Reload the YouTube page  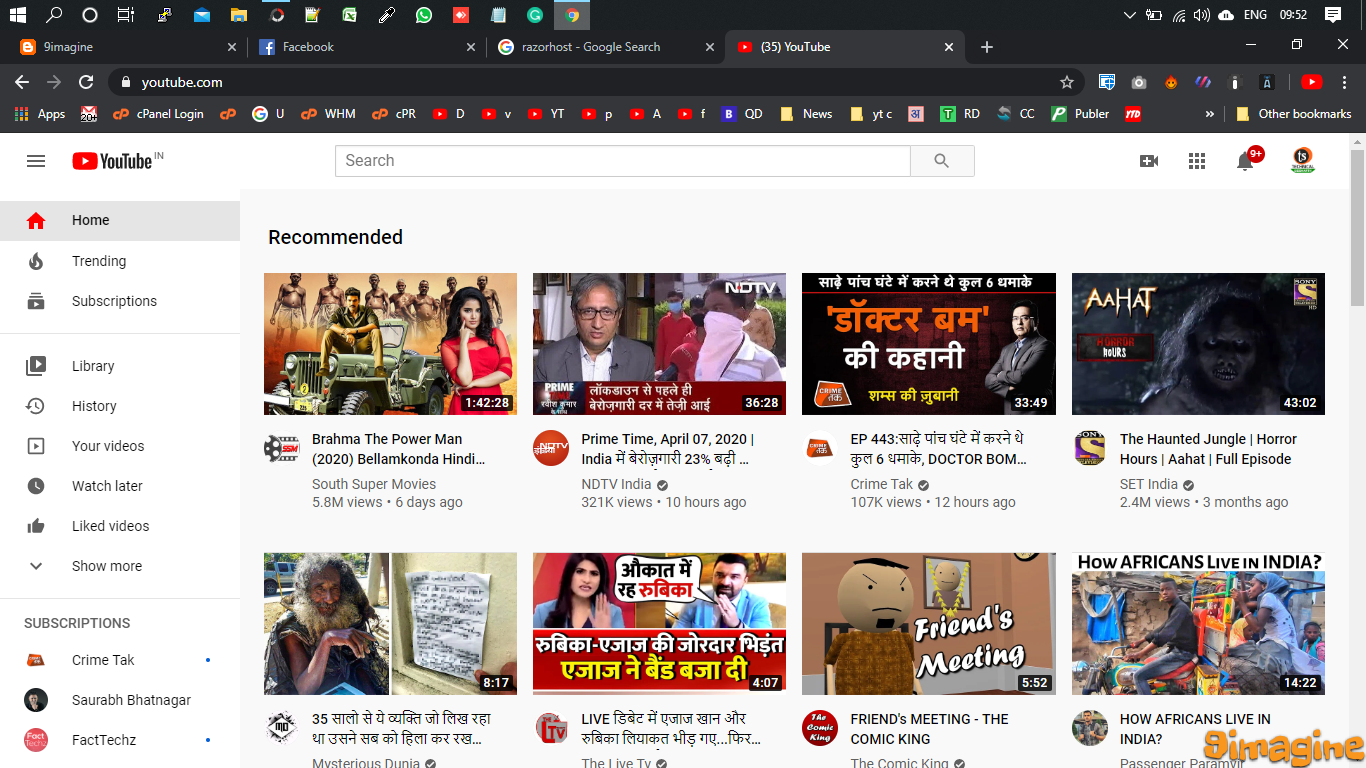pos(86,82)
